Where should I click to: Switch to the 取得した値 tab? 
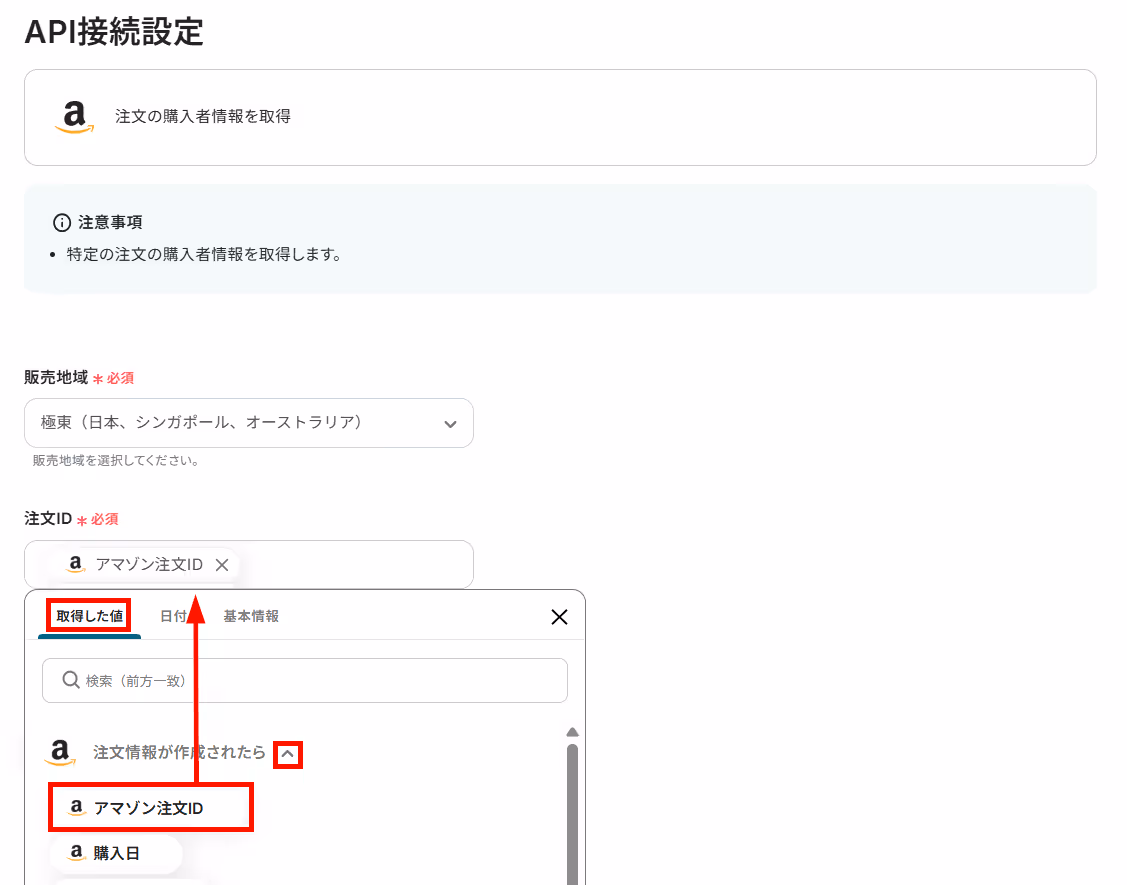89,616
